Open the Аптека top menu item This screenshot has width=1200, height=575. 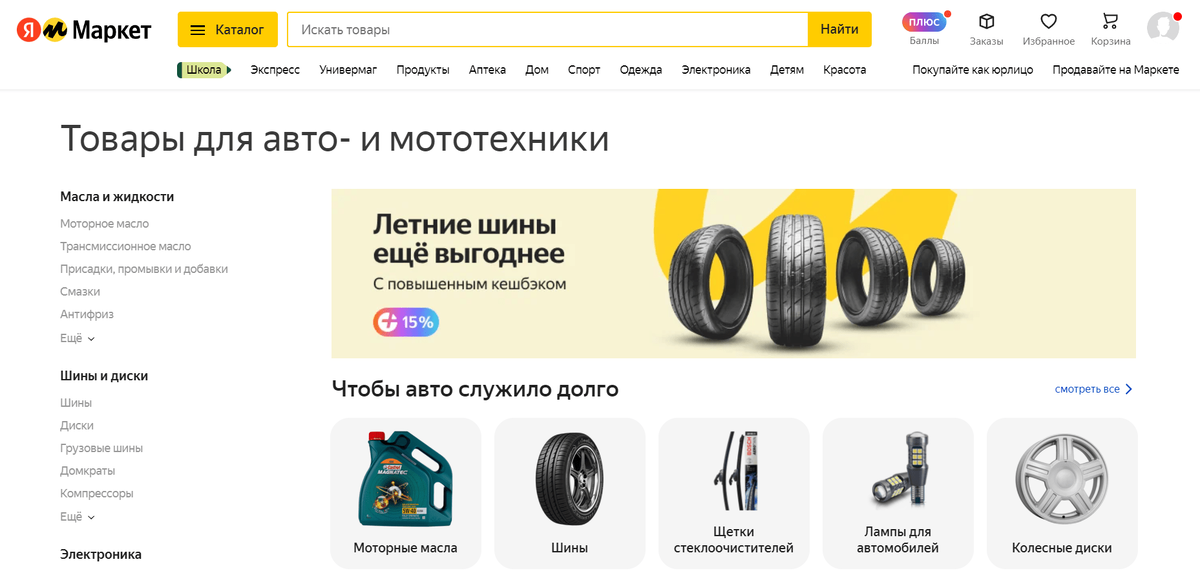coord(487,70)
